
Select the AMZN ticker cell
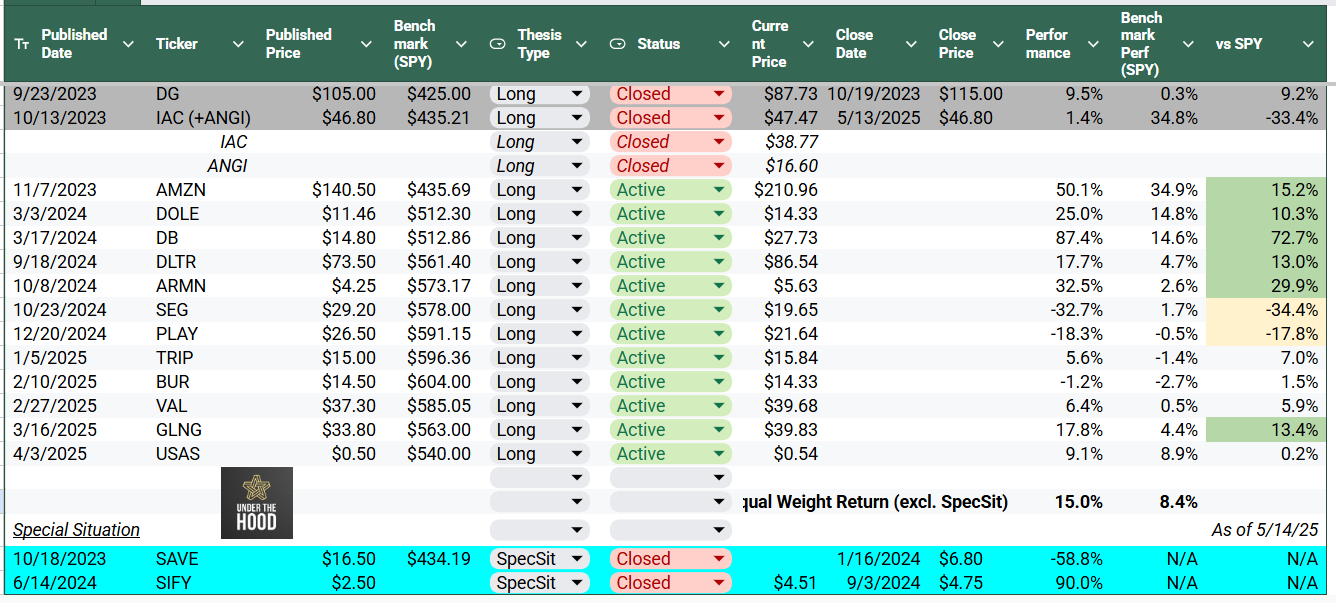pos(183,190)
